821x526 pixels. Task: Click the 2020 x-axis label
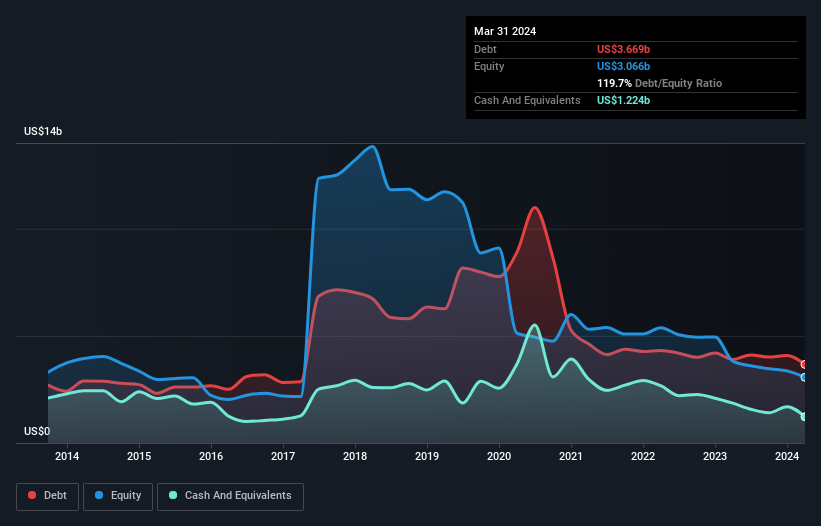point(499,456)
